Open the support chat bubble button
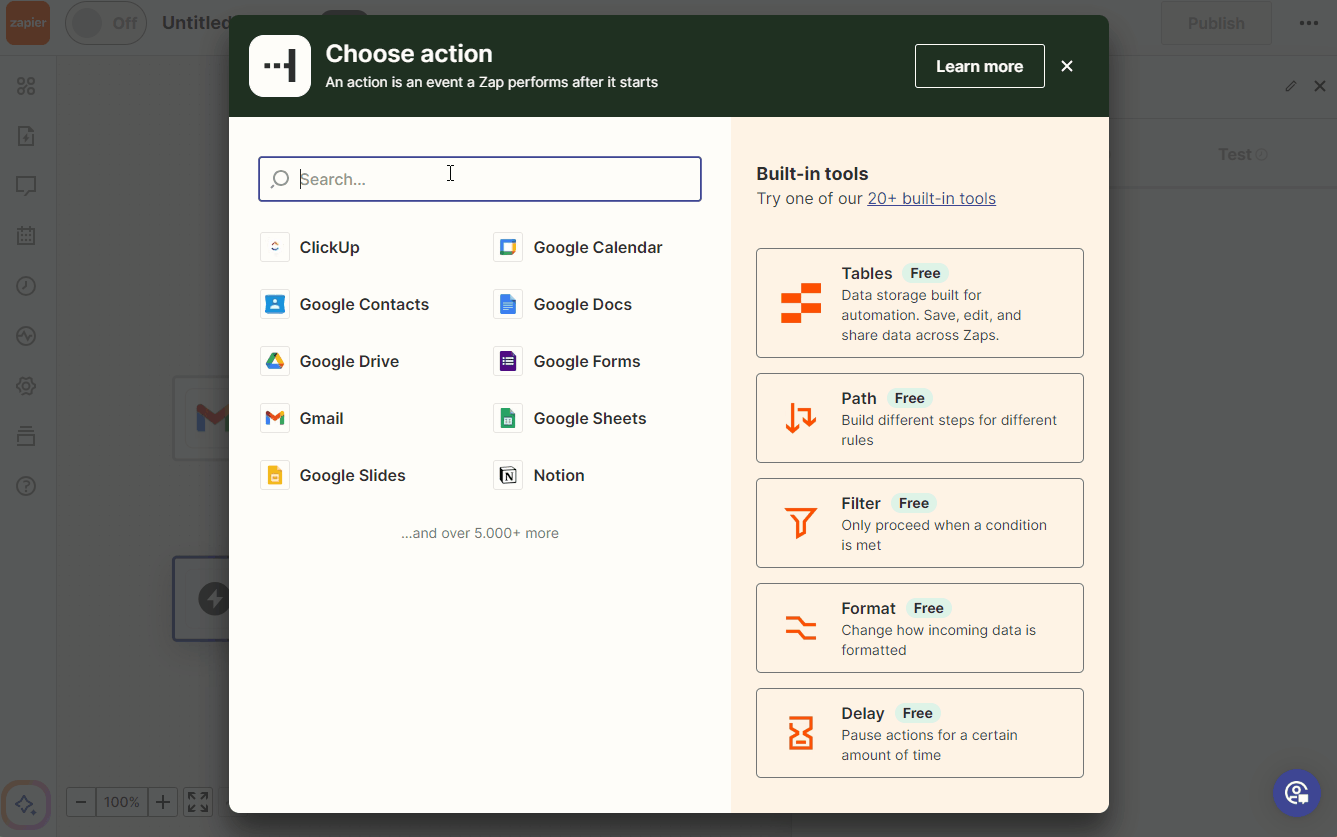This screenshot has width=1337, height=837. (x=1297, y=793)
